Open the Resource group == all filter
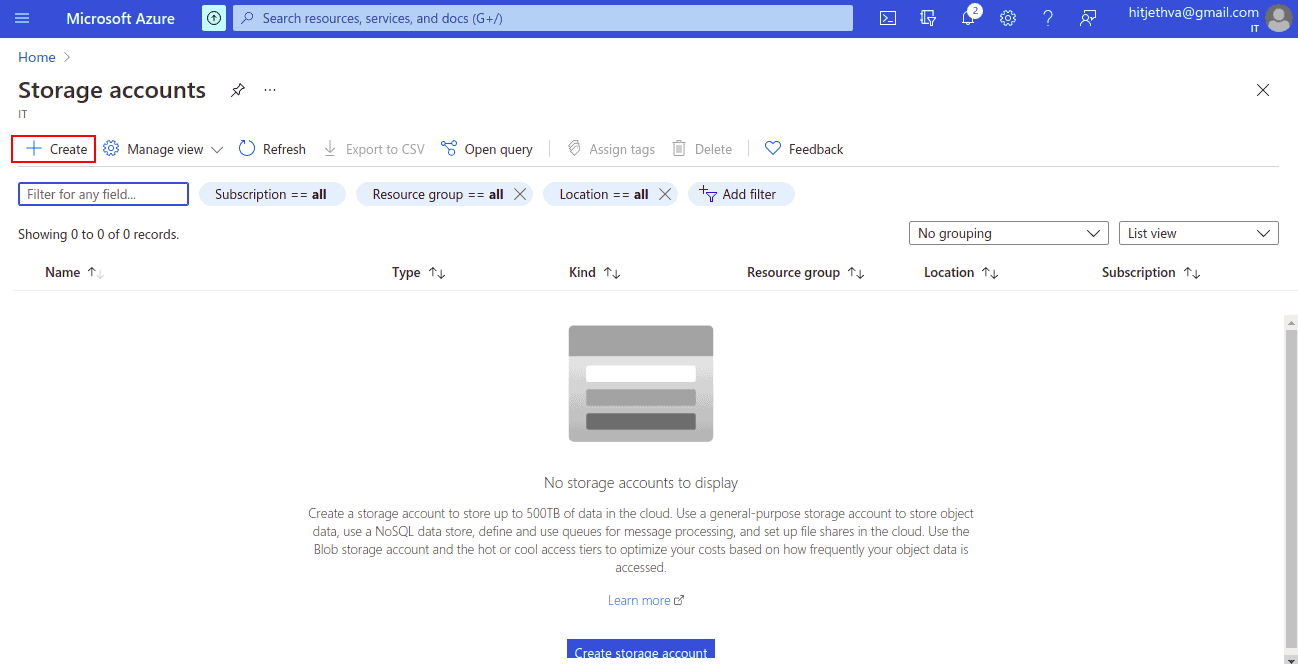 coord(437,194)
